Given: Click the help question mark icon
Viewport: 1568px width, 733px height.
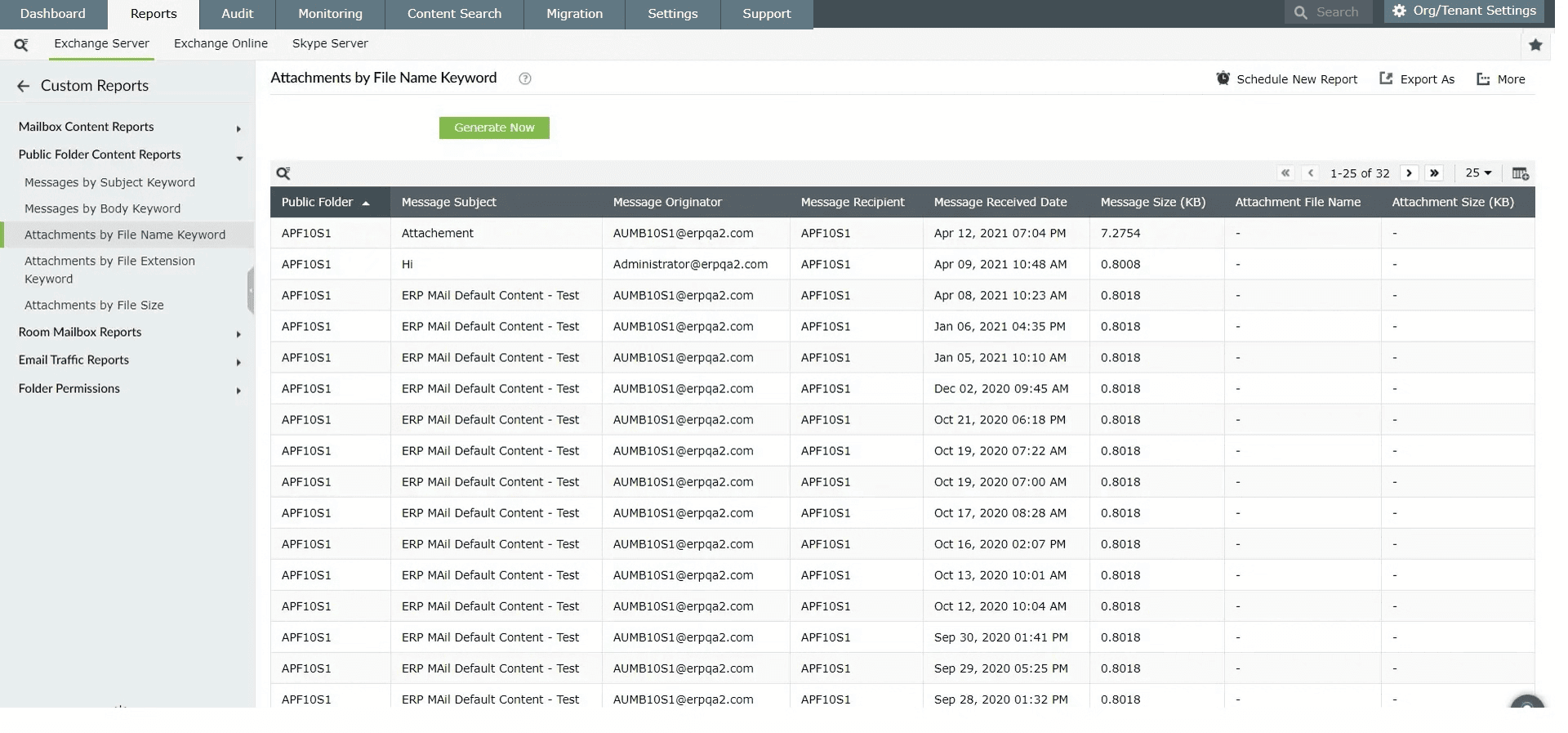Looking at the screenshot, I should pos(525,78).
